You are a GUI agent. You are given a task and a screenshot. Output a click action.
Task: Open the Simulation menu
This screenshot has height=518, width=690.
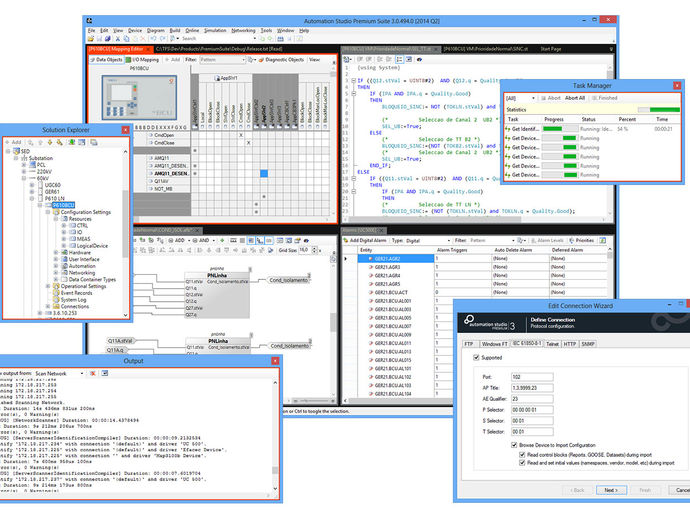coord(215,30)
